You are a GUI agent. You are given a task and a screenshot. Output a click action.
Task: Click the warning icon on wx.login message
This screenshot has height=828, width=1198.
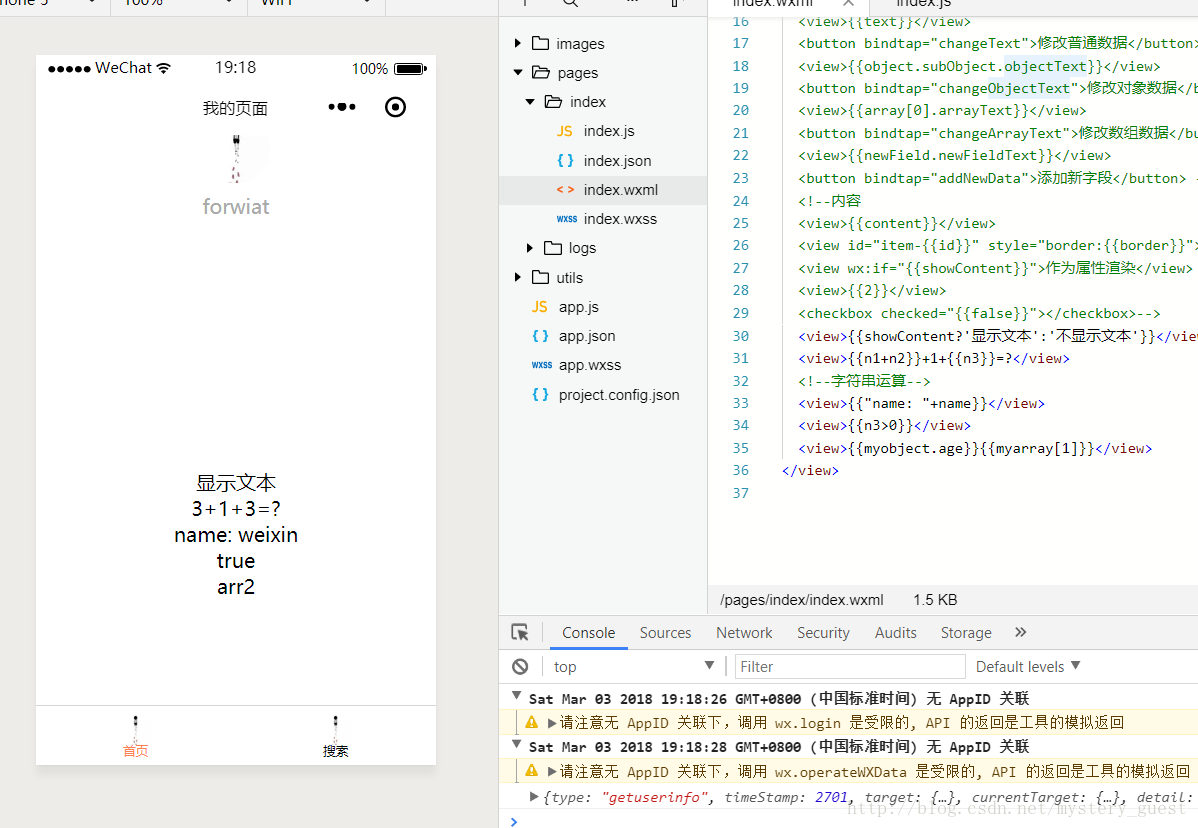coord(532,722)
